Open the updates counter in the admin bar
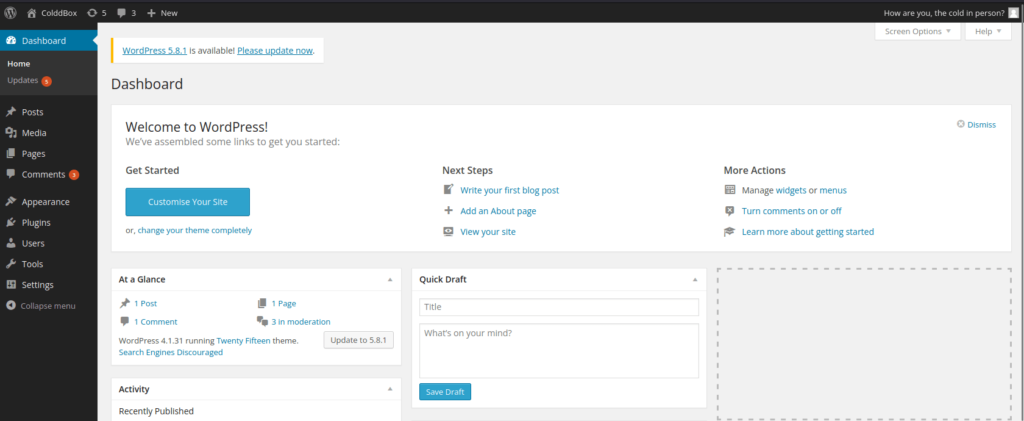1024x421 pixels. (97, 12)
